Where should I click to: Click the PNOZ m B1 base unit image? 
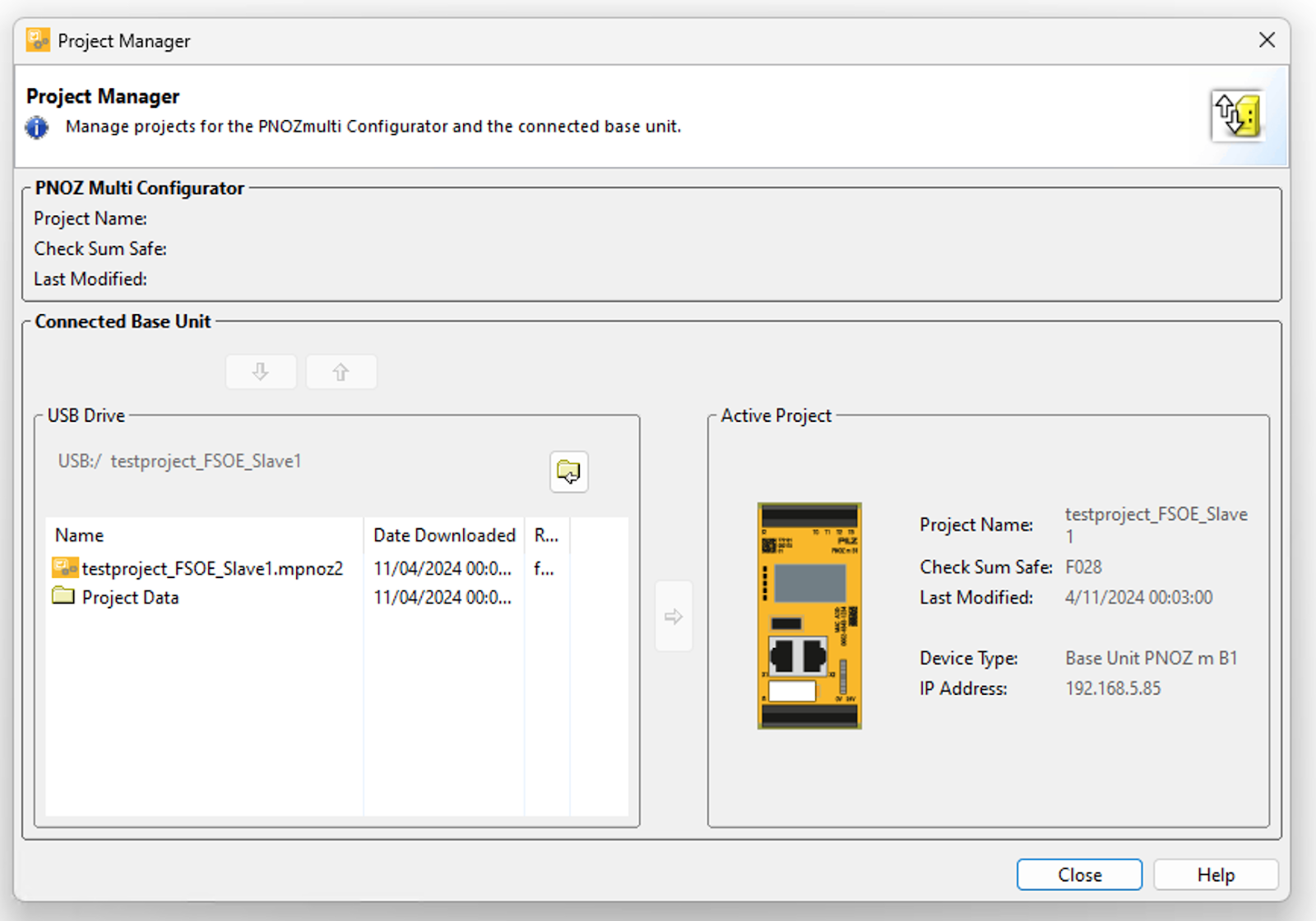point(809,616)
